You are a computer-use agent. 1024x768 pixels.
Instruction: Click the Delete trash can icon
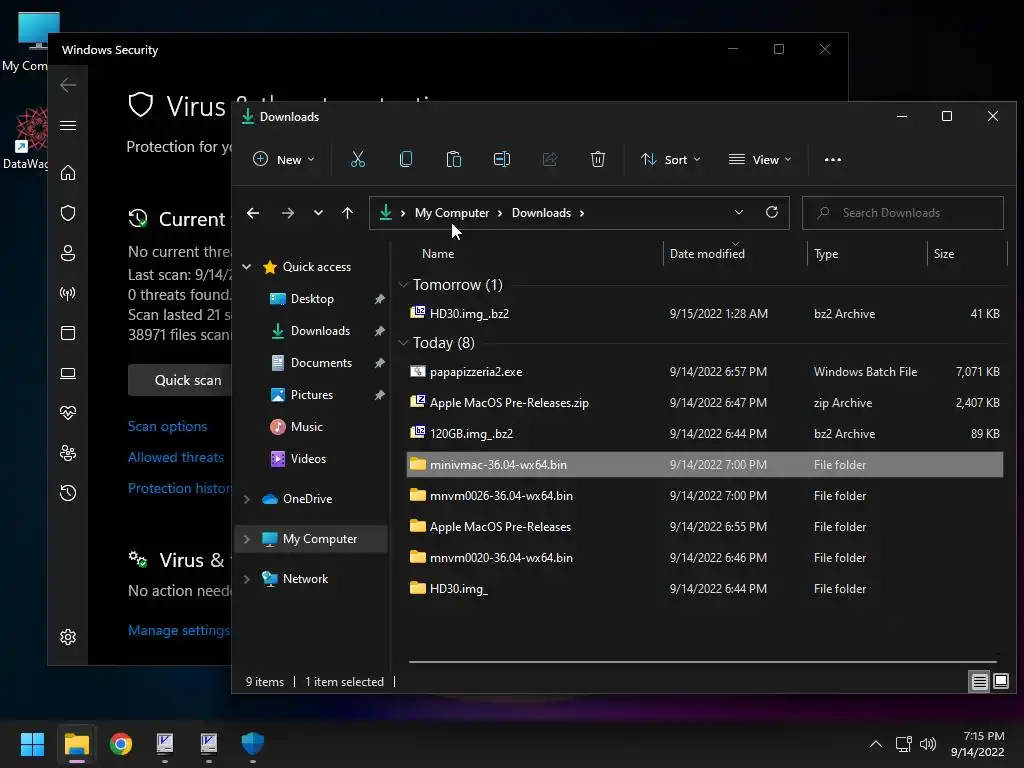[598, 159]
